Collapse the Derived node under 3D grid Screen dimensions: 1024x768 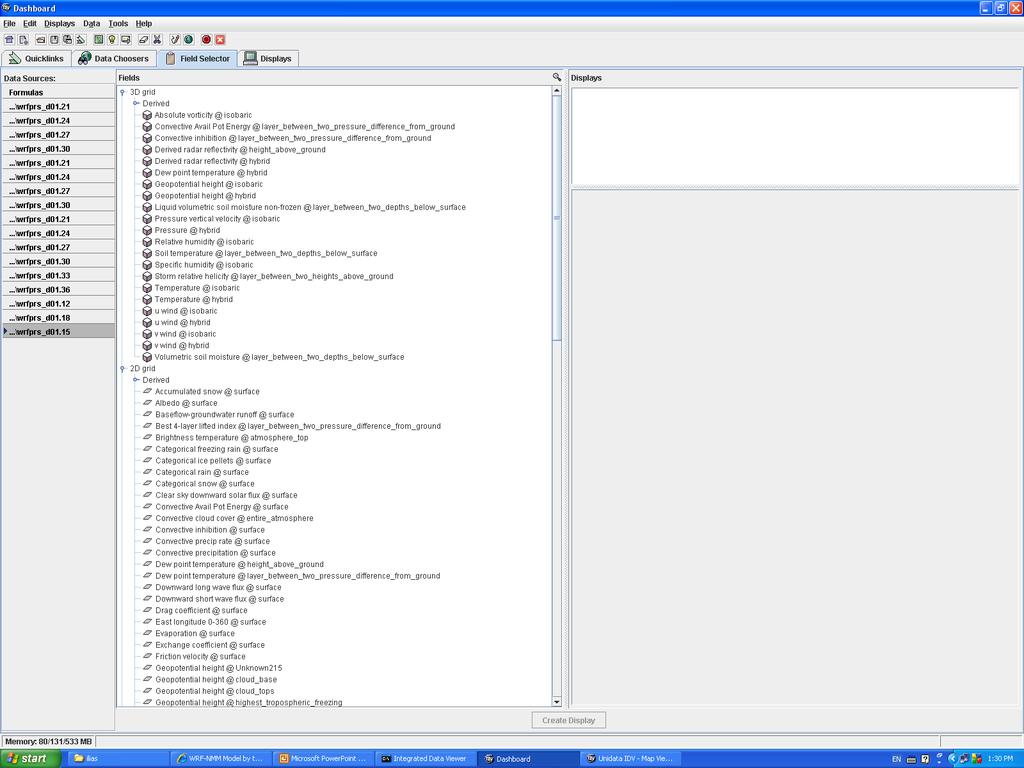coord(136,103)
